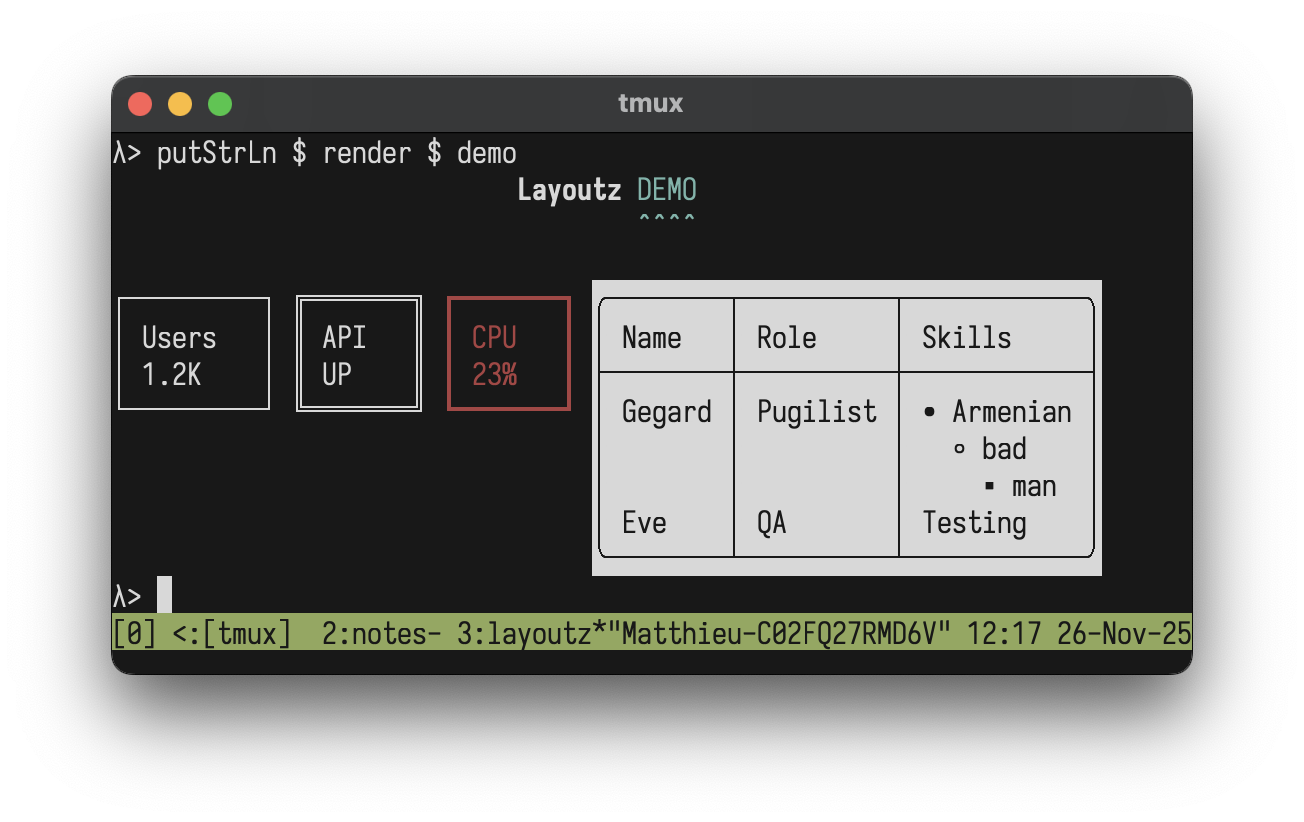The height and width of the screenshot is (822, 1304).
Task: Select the Gegard table cell
Action: 666,412
